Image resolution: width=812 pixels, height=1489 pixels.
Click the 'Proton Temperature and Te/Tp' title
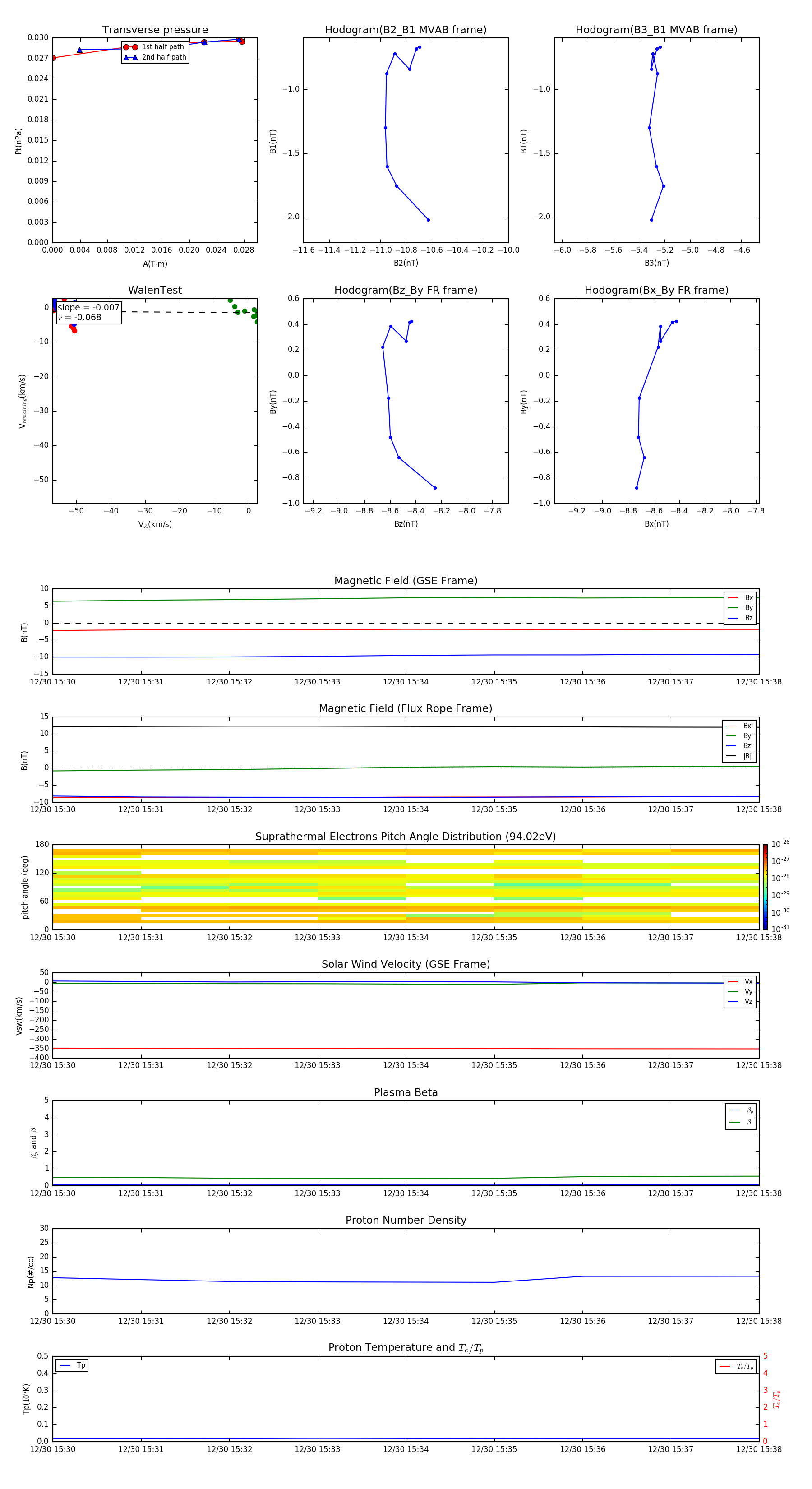(406, 1348)
